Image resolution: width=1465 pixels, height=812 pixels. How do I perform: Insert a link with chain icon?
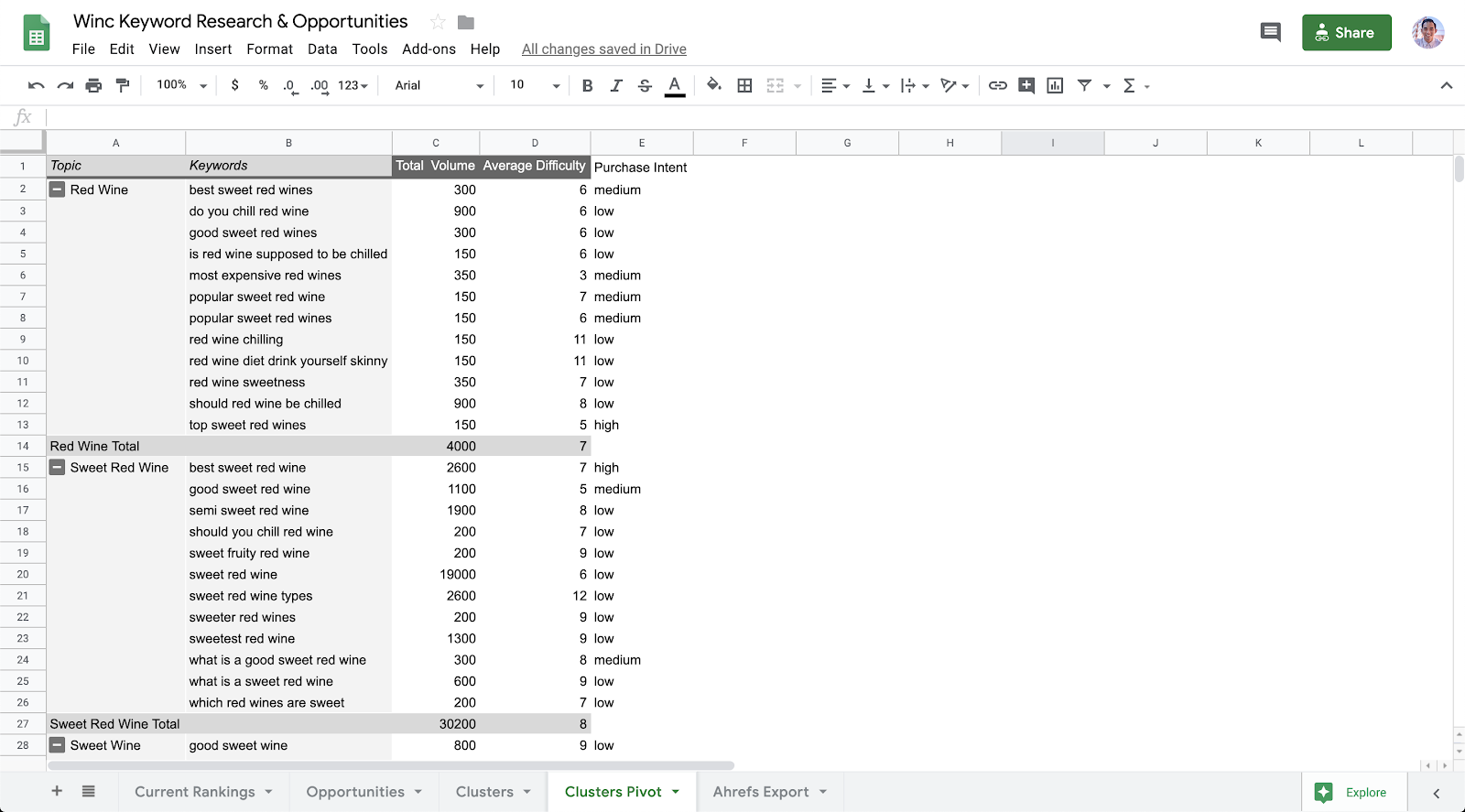coord(998,85)
